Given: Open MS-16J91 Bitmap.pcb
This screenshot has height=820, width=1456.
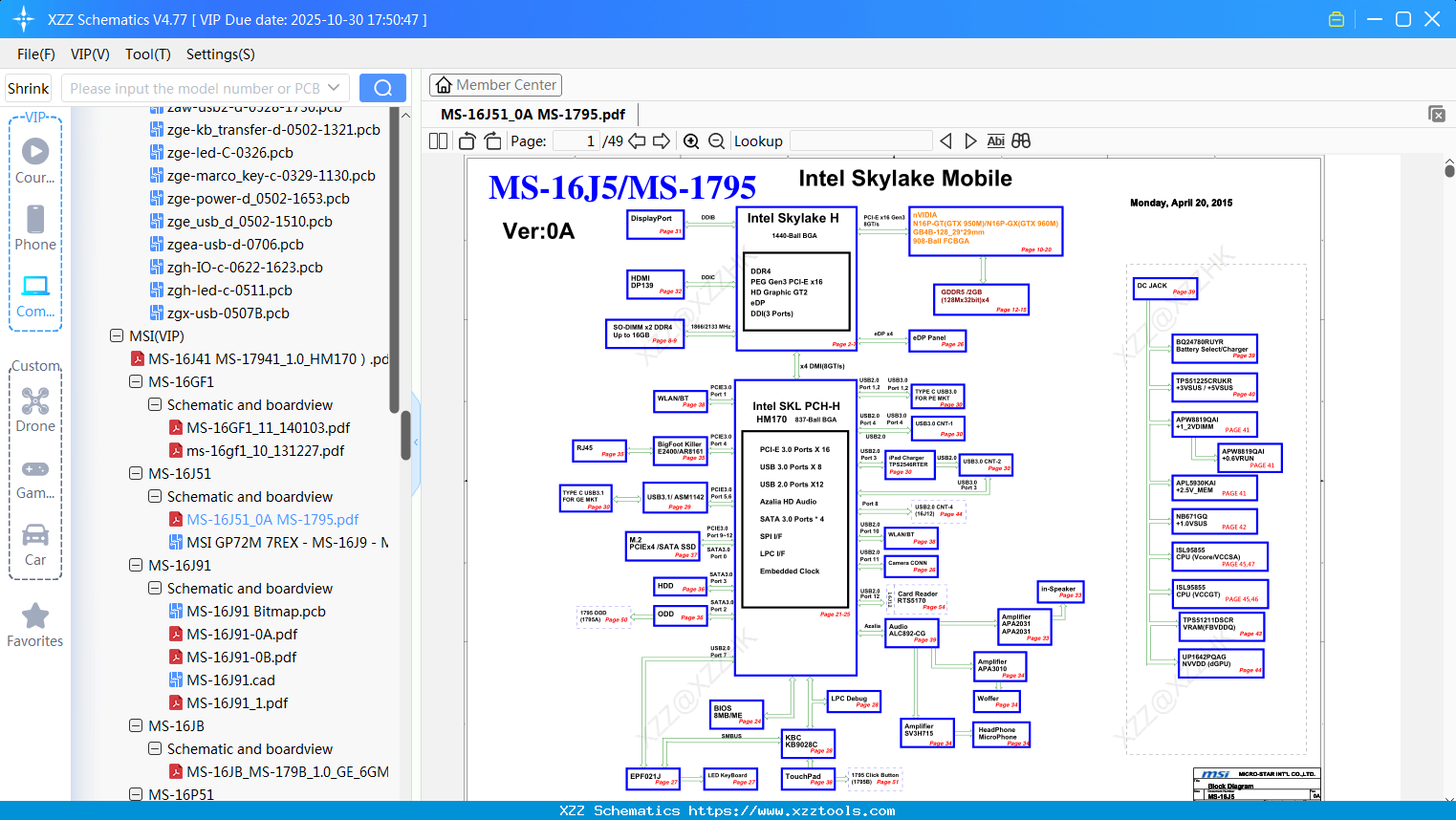Looking at the screenshot, I should click(256, 612).
